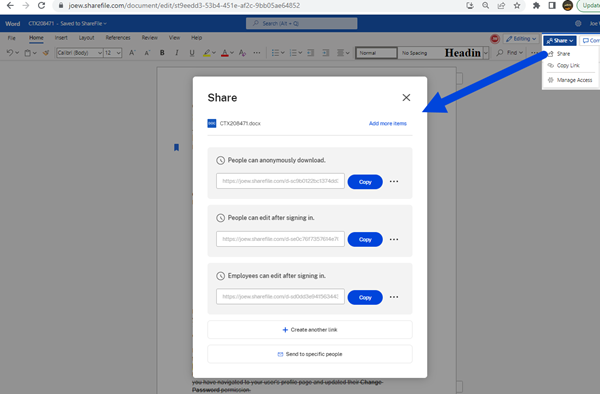Reload the page with the refresh icon

click(x=41, y=5)
